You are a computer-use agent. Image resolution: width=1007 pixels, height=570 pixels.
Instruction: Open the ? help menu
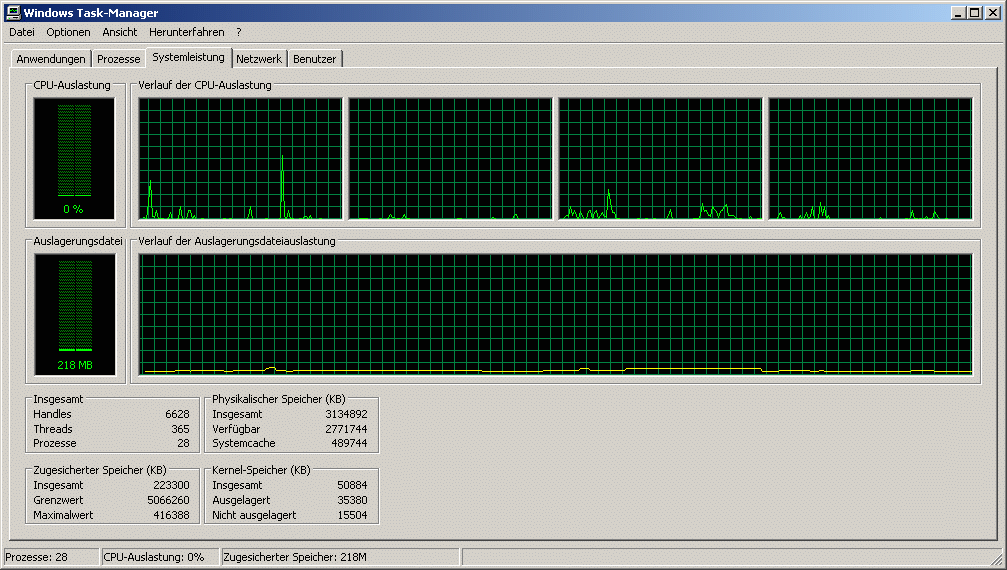(239, 32)
